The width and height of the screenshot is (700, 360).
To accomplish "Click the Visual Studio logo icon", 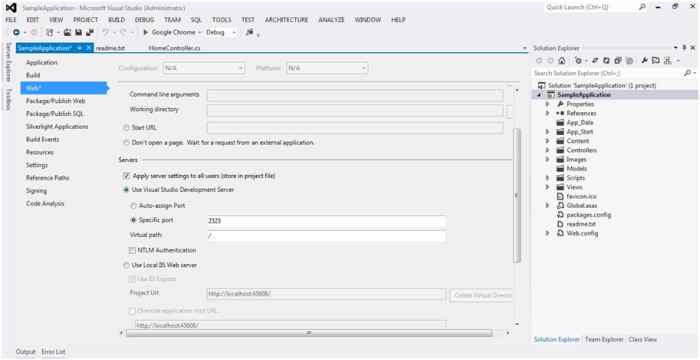I will [11, 8].
